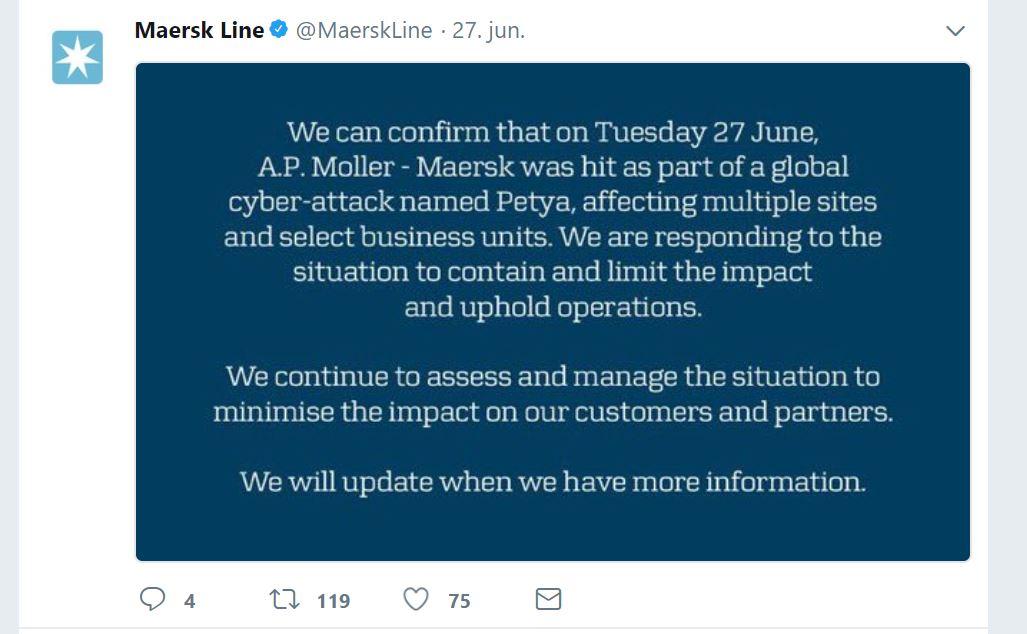Click the 'and uphold operations.' text line
Image resolution: width=1027 pixels, height=634 pixels.
tap(552, 307)
